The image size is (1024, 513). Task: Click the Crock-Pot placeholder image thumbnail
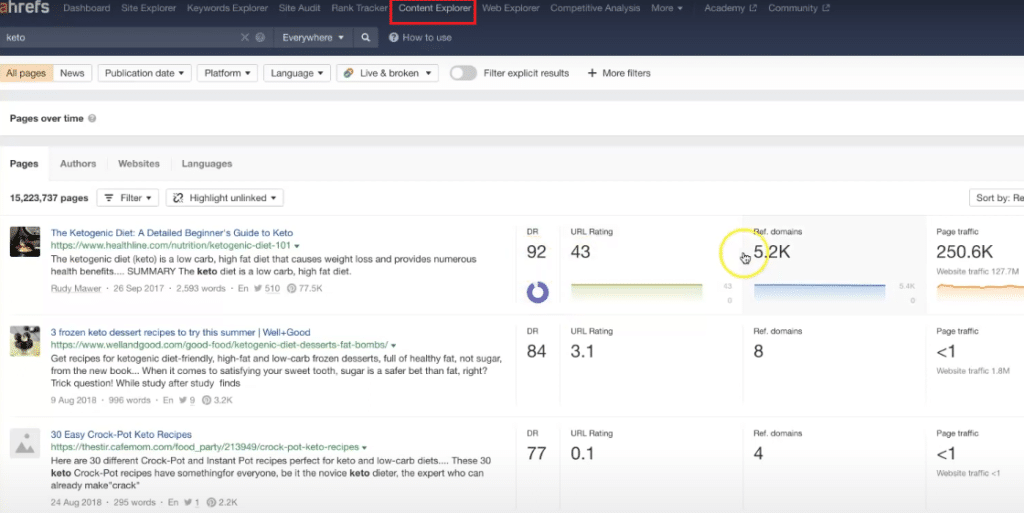pyautogui.click(x=25, y=444)
